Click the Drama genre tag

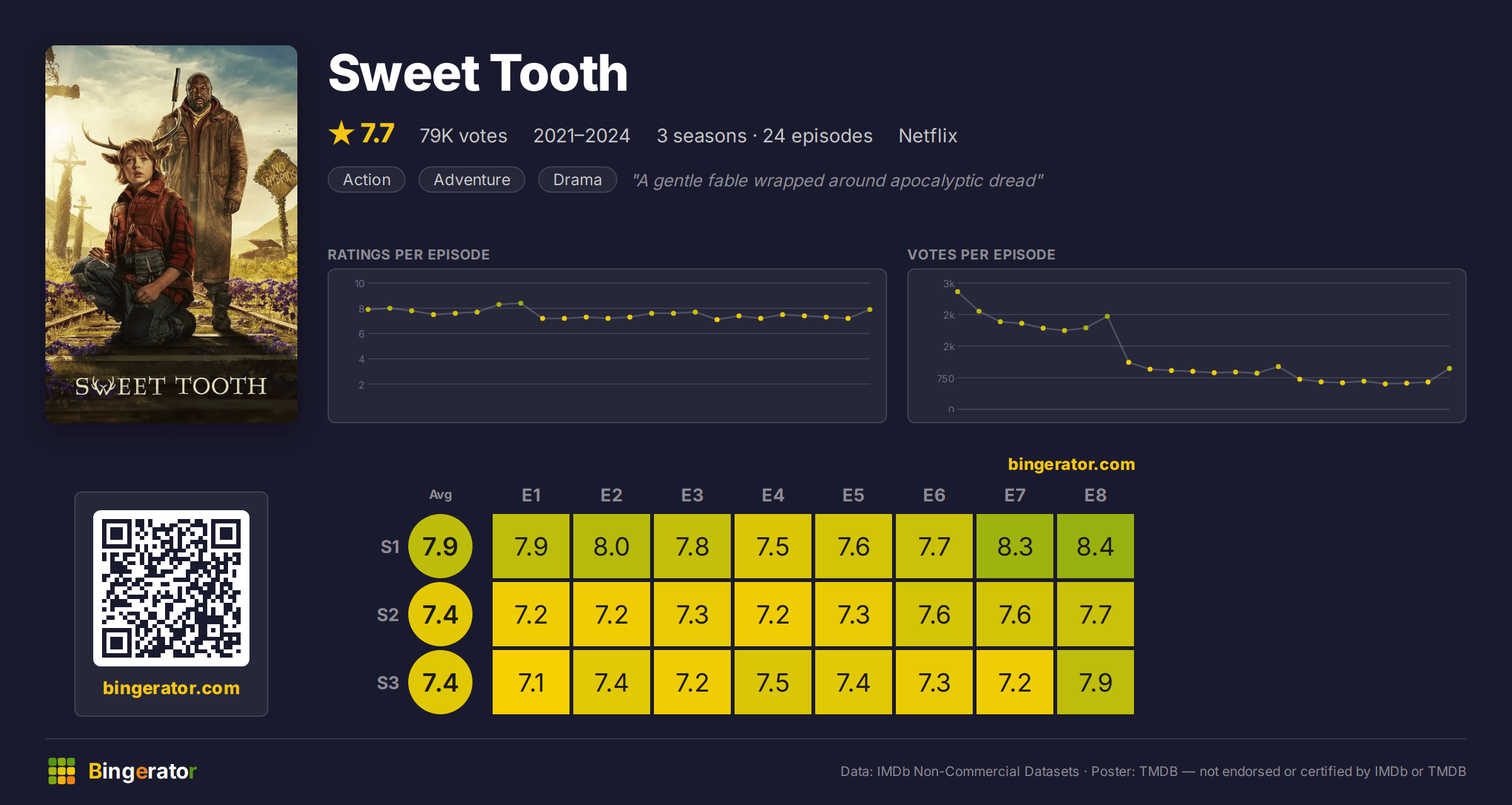point(578,180)
